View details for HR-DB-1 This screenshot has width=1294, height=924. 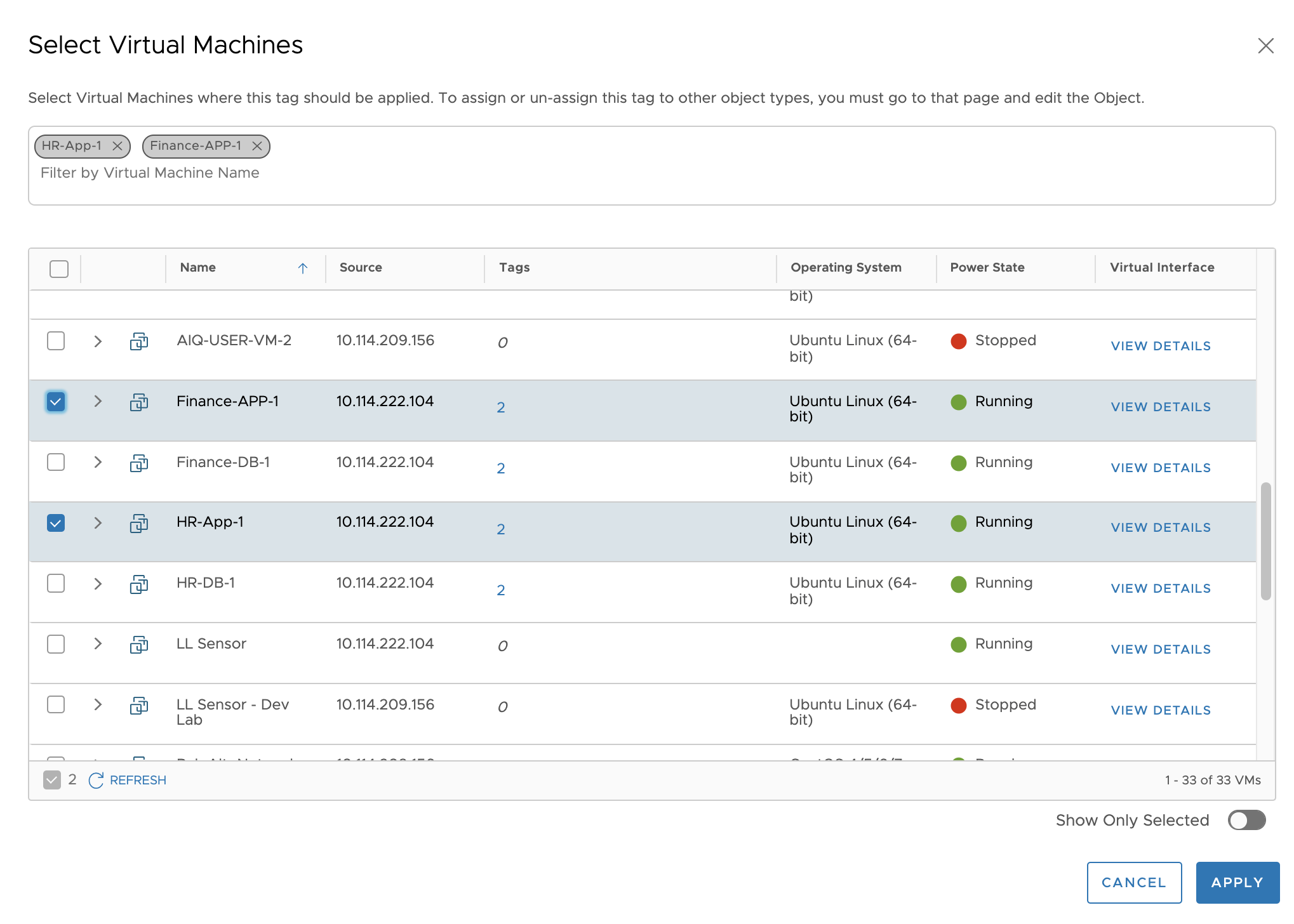pyautogui.click(x=1161, y=588)
